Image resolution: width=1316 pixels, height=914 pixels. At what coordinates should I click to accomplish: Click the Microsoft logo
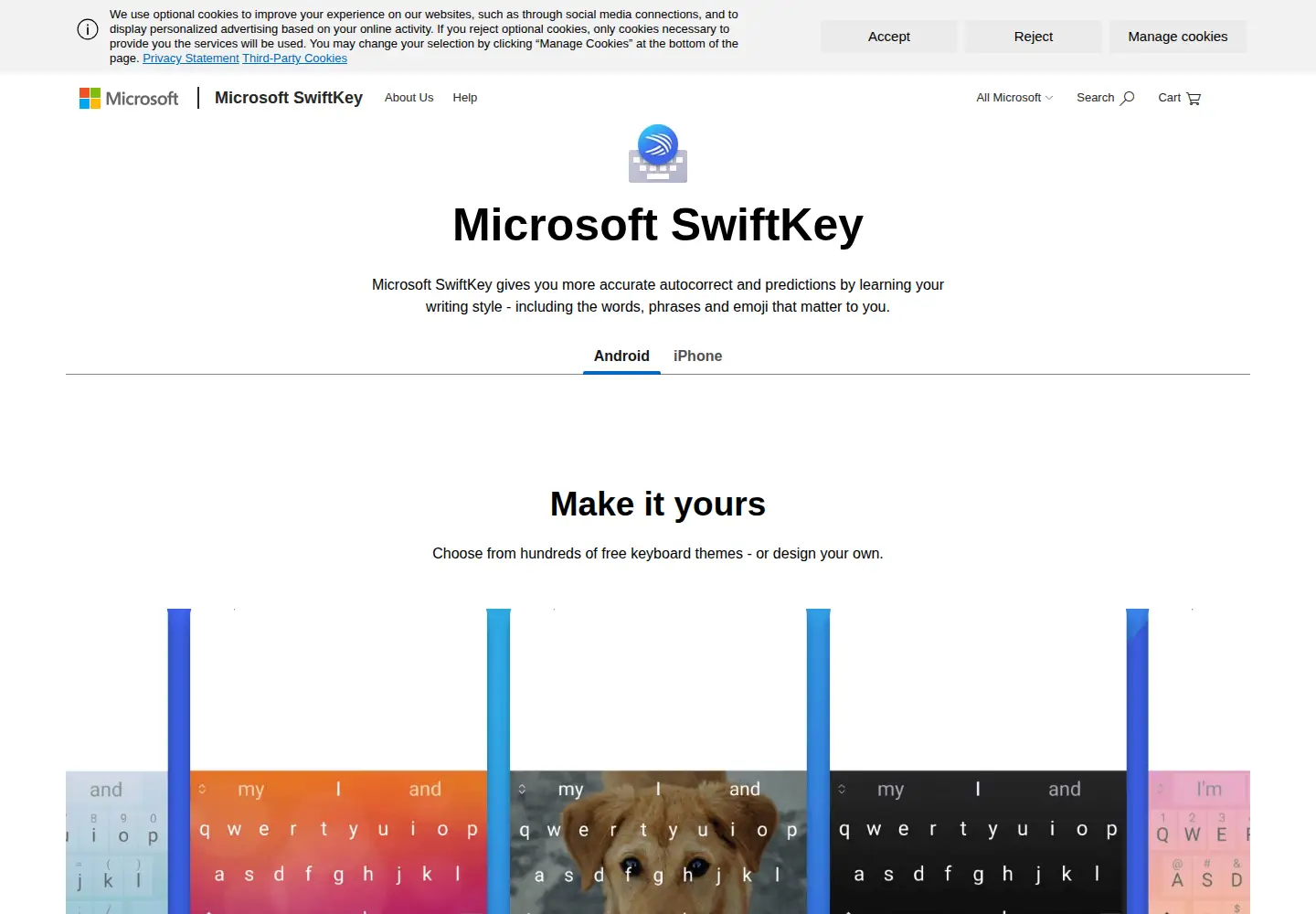129,98
